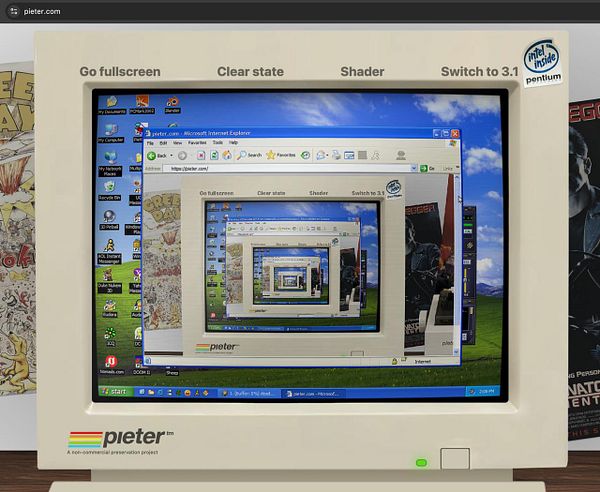Click the Stop icon in IE toolbar

coord(201,155)
